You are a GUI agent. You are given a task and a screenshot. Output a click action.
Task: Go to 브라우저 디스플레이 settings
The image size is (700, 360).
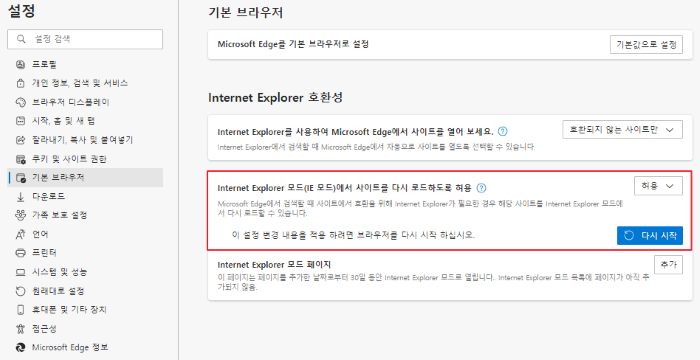85,102
